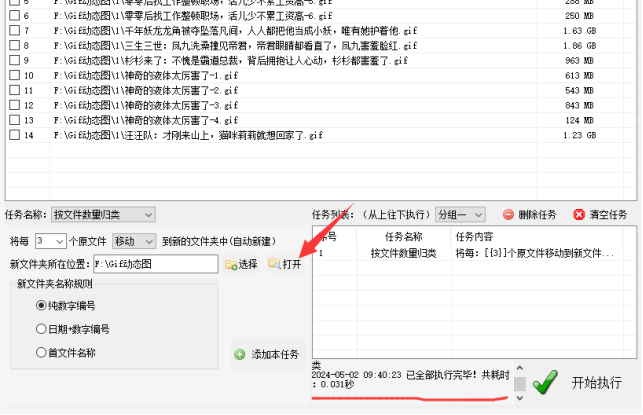The image size is (643, 415).
Task: Tick the checkbox for row 12
Action: coord(15,105)
